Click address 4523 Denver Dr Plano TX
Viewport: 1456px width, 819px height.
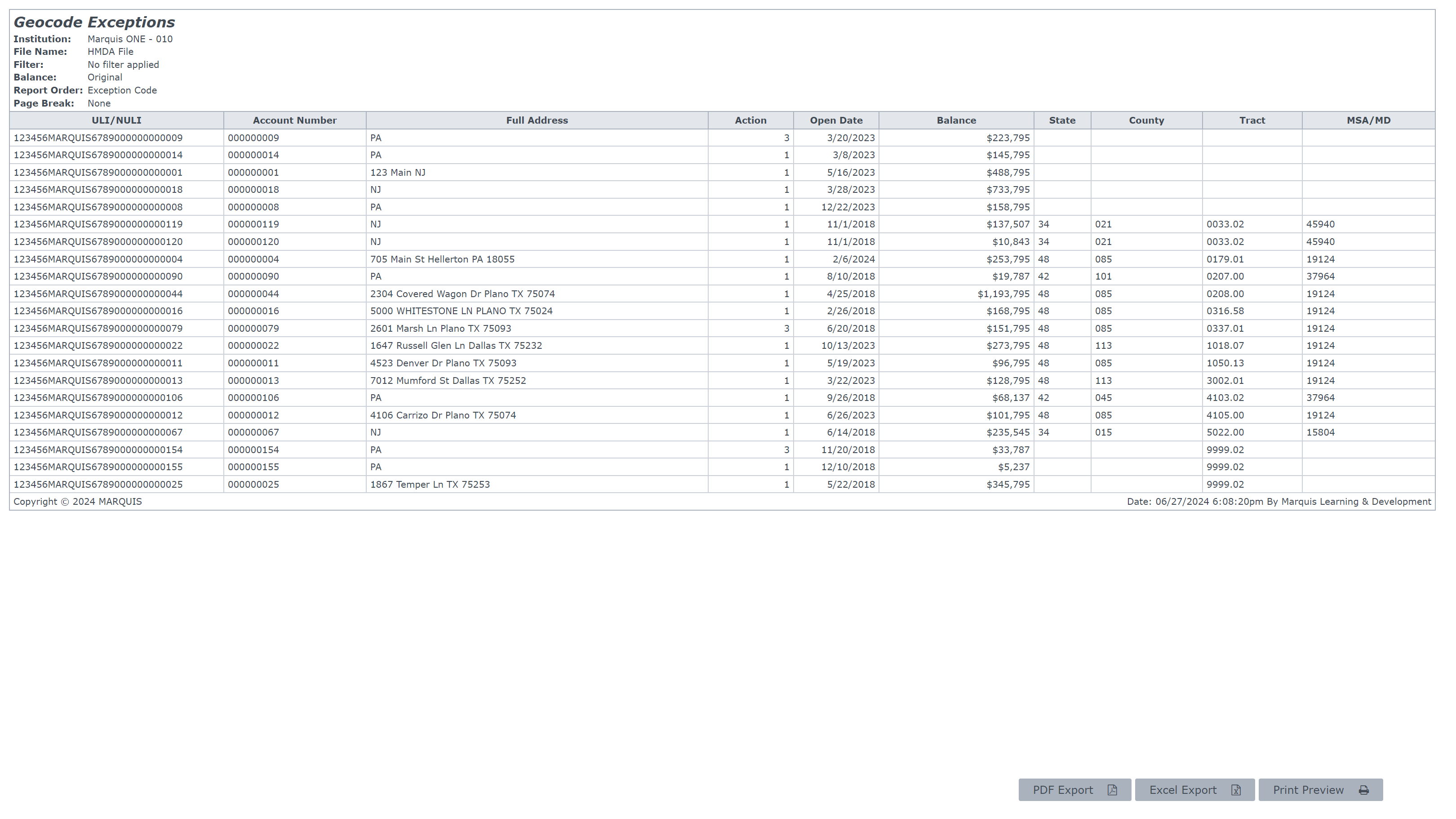443,363
